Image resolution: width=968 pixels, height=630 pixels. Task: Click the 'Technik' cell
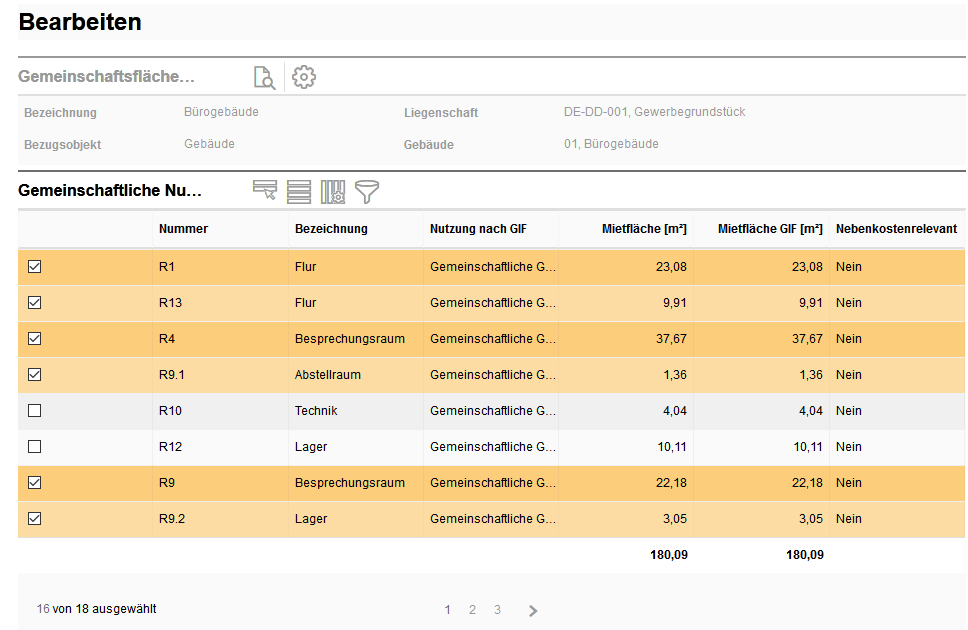pyautogui.click(x=316, y=411)
